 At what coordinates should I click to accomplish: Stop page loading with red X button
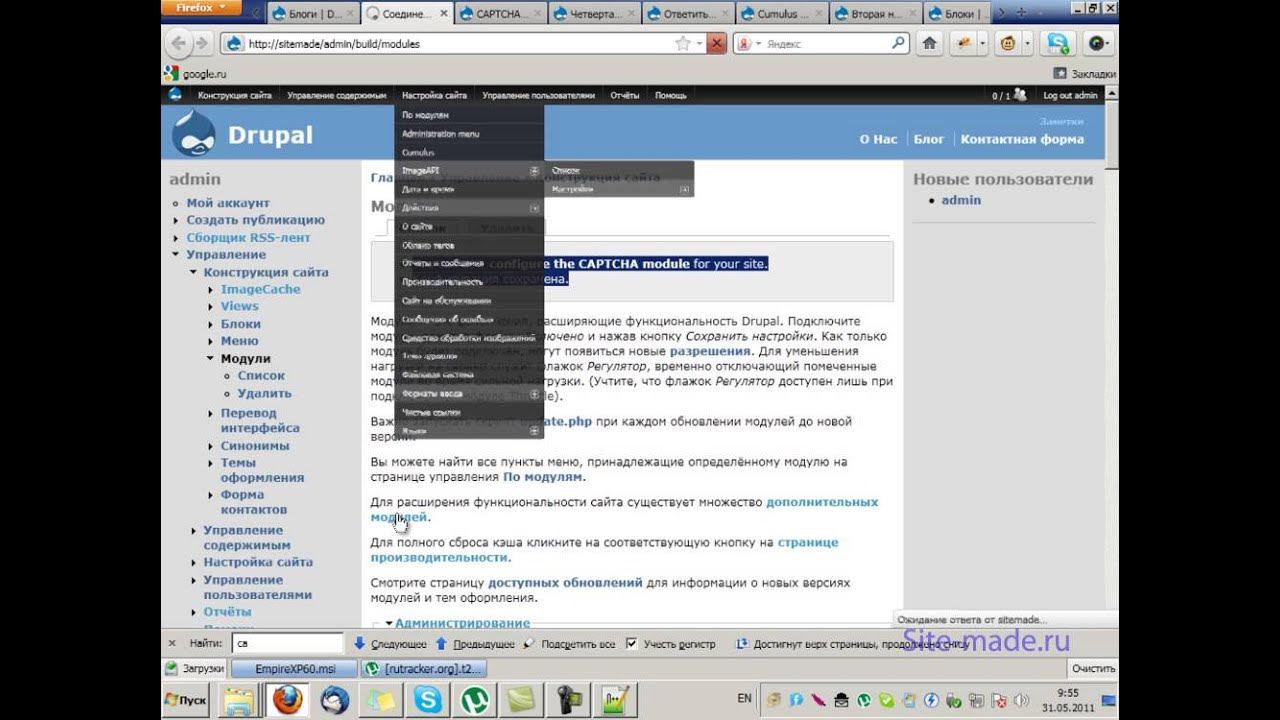click(716, 44)
